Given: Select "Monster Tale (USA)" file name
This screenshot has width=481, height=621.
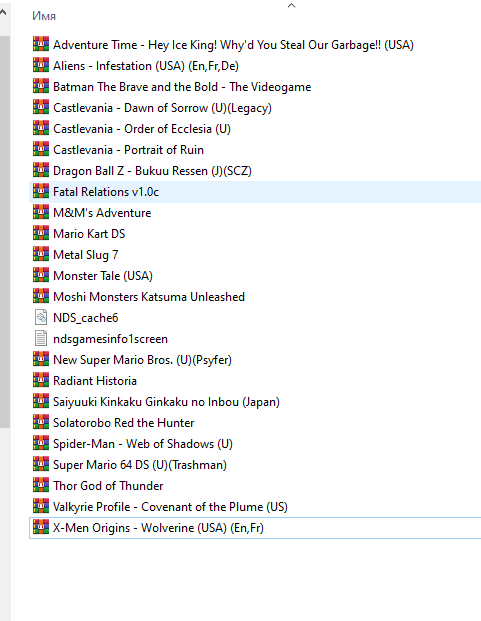Looking at the screenshot, I should point(103,276).
